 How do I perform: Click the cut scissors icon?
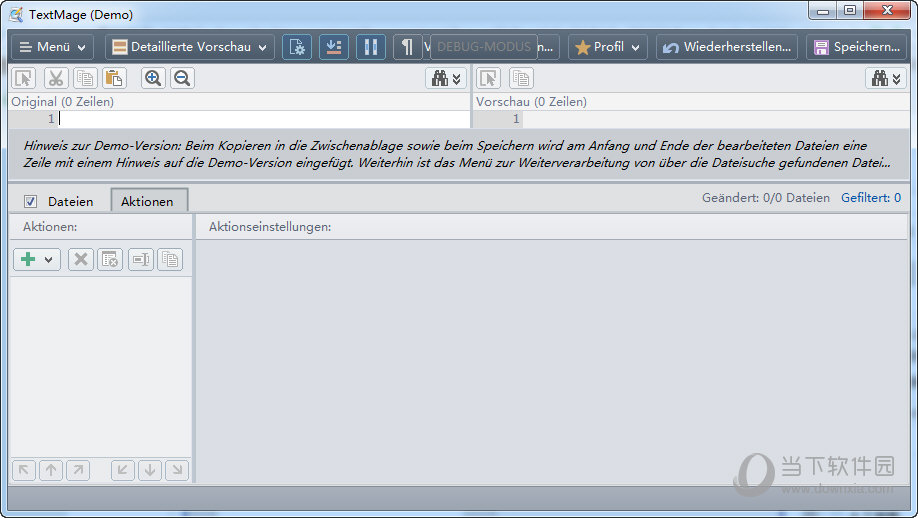56,78
